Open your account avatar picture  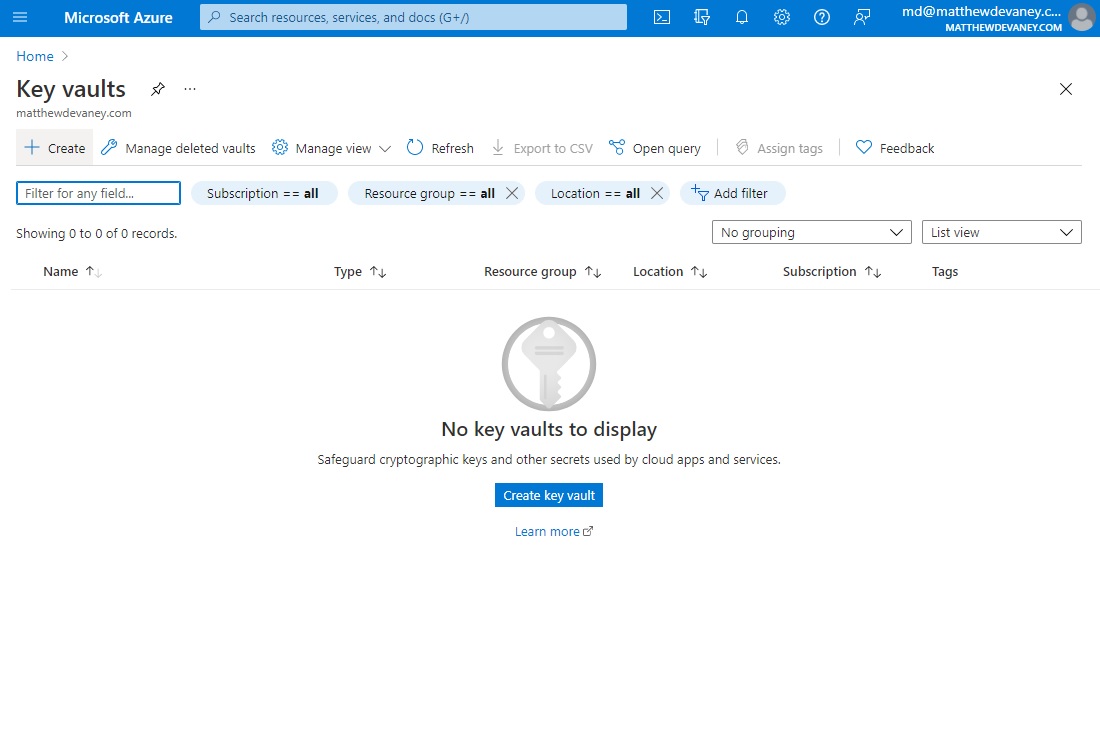[x=1081, y=17]
